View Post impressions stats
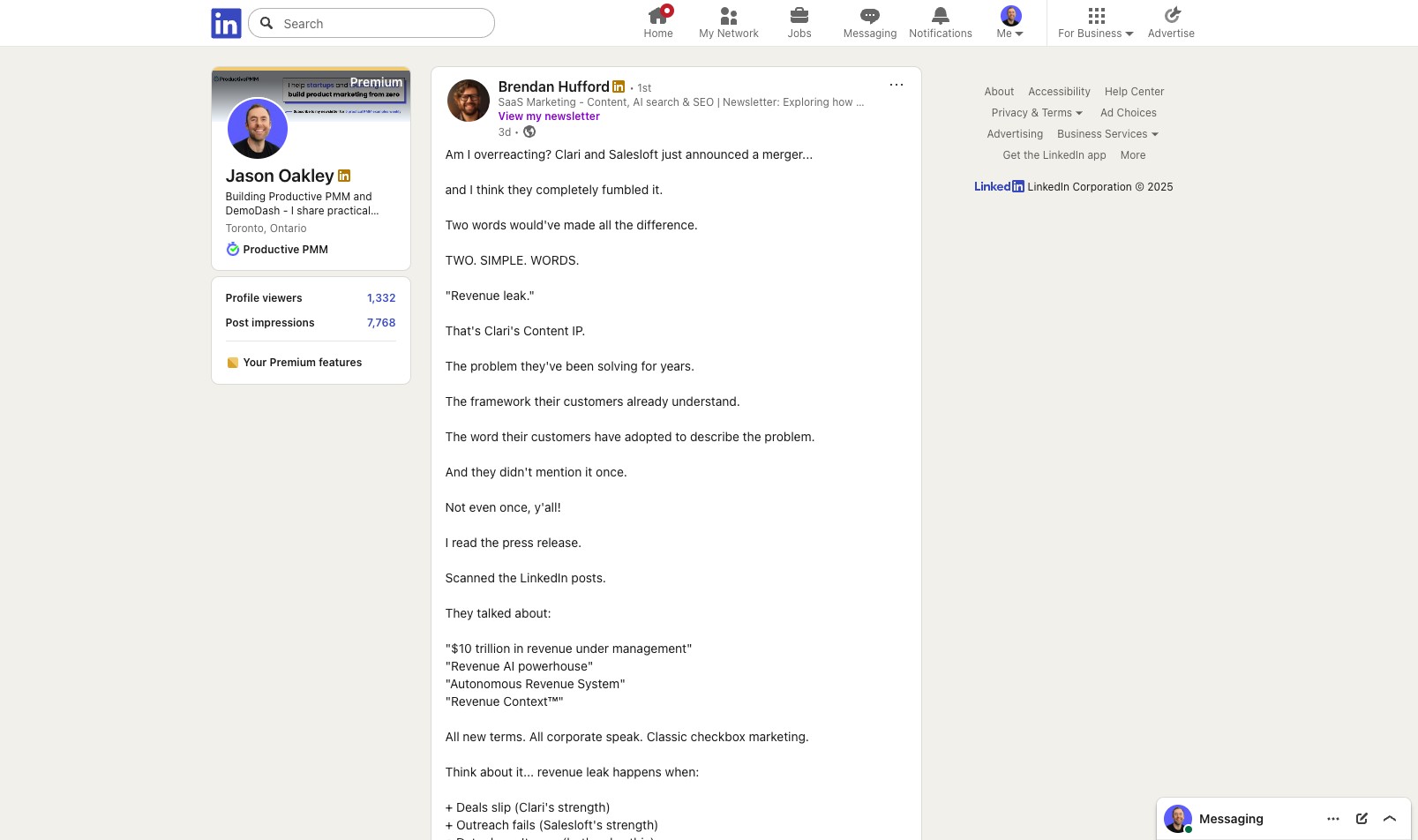The width and height of the screenshot is (1418, 840). (311, 323)
